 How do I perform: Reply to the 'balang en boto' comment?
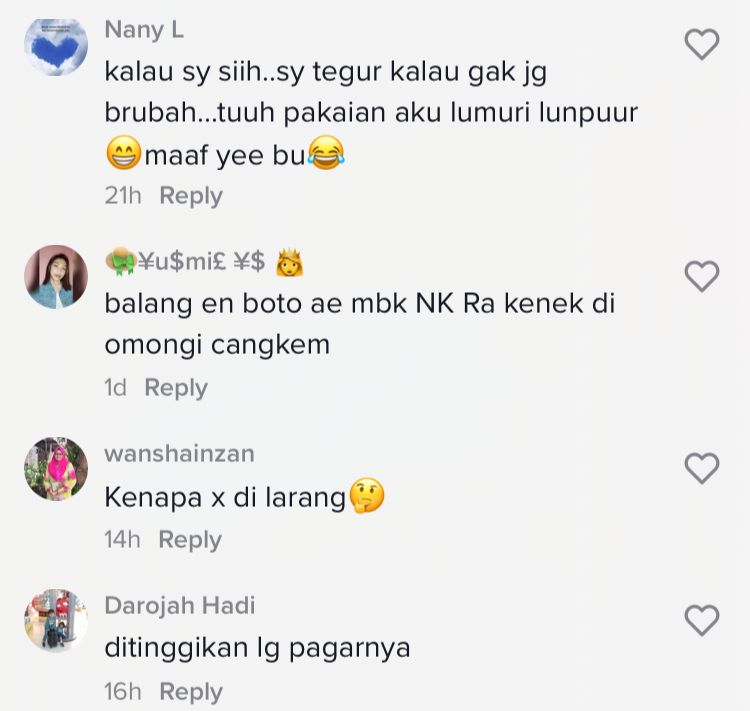pos(176,388)
